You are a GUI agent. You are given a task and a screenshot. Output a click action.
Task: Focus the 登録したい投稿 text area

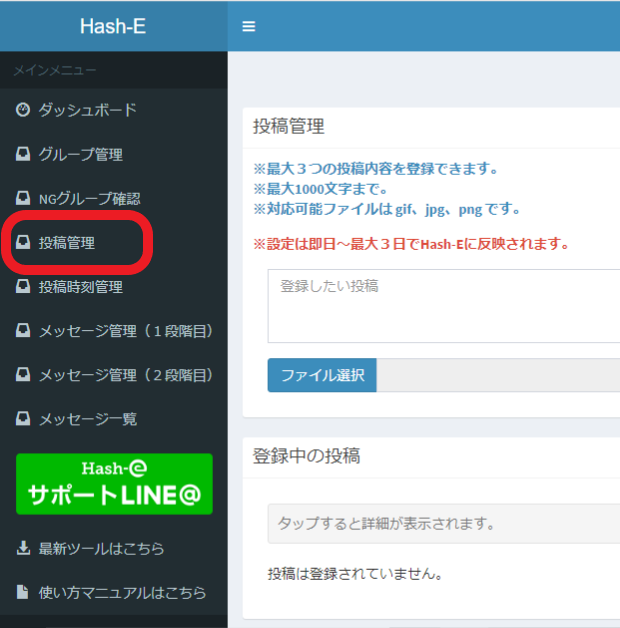444,306
